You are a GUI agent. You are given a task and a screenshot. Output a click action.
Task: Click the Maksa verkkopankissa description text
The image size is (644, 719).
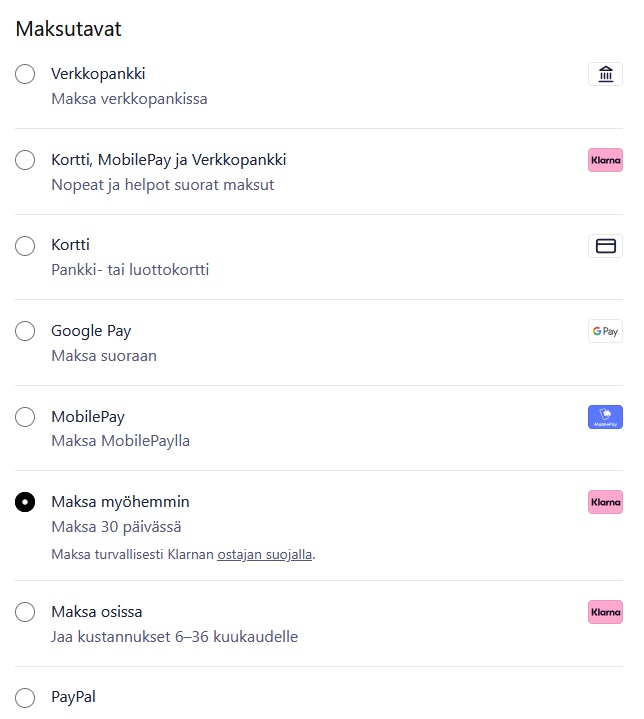(129, 99)
